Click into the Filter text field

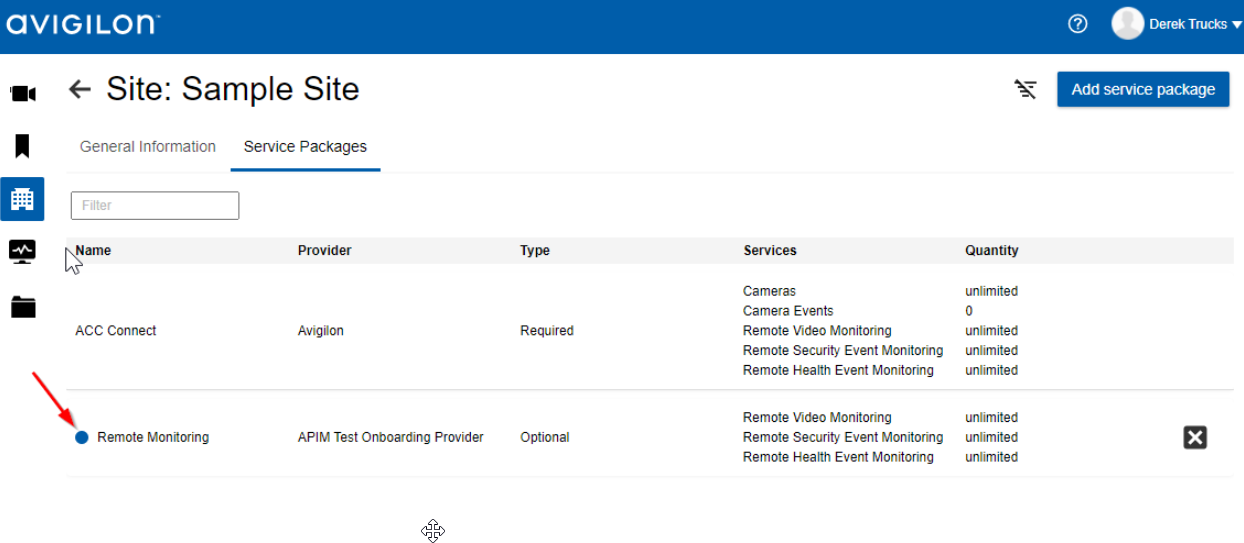tap(155, 205)
